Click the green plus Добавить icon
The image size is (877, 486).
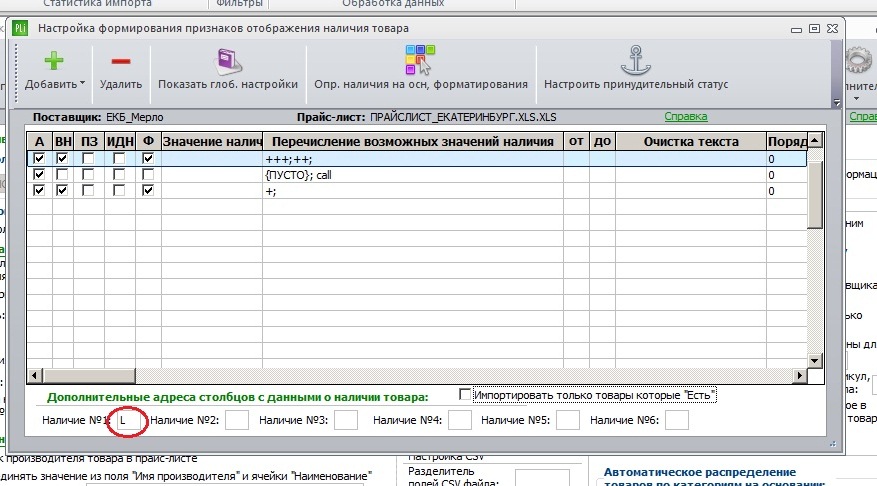coord(54,60)
